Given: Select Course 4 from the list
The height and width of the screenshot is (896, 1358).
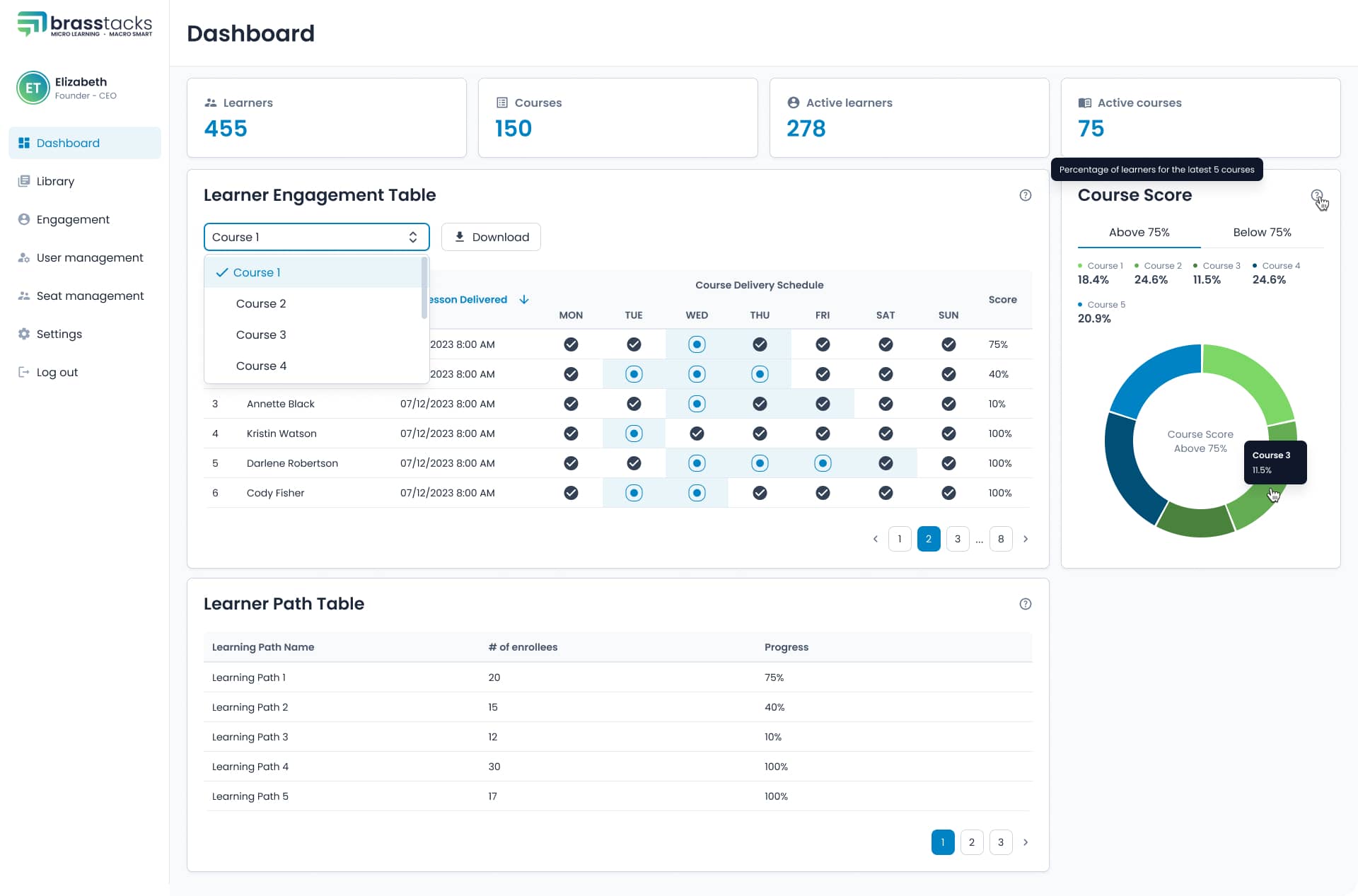Looking at the screenshot, I should point(261,365).
